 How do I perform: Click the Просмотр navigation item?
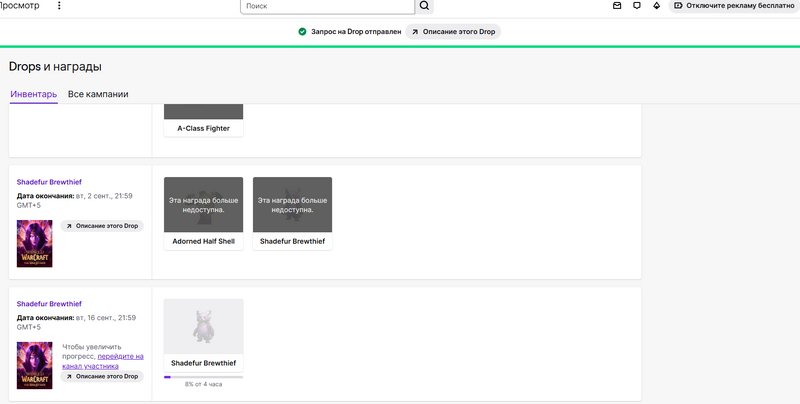click(x=20, y=6)
